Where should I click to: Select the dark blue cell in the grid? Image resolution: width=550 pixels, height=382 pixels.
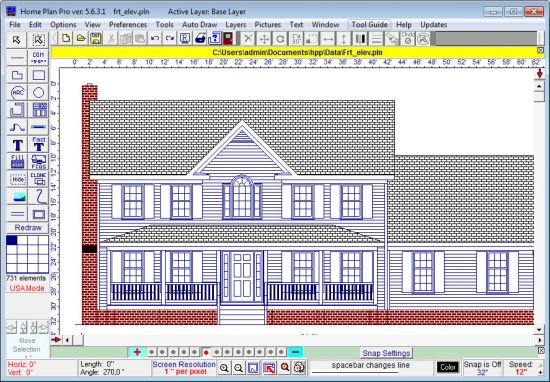(x=12, y=240)
